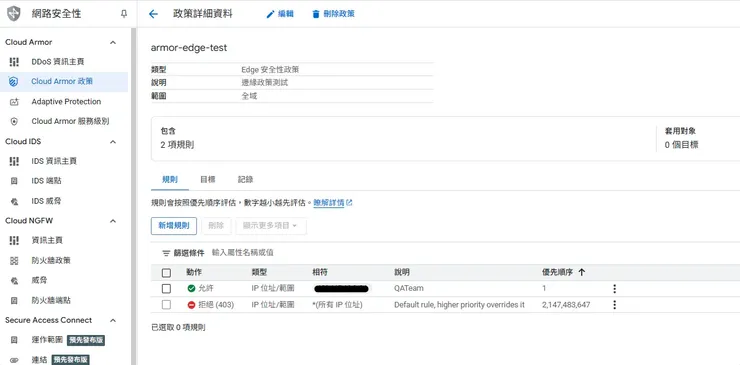740x365 pixels.
Task: Click the pencil edit icon
Action: (270, 14)
